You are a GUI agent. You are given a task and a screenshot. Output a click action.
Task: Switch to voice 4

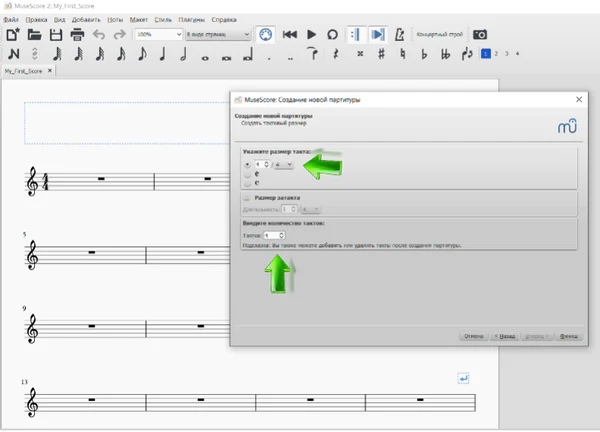point(517,54)
